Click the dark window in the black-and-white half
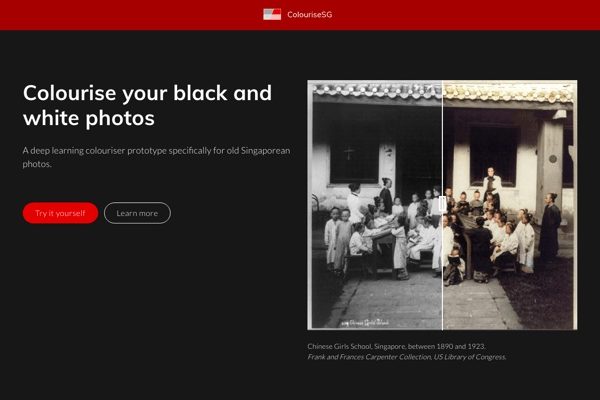The width and height of the screenshot is (600, 400). point(347,150)
